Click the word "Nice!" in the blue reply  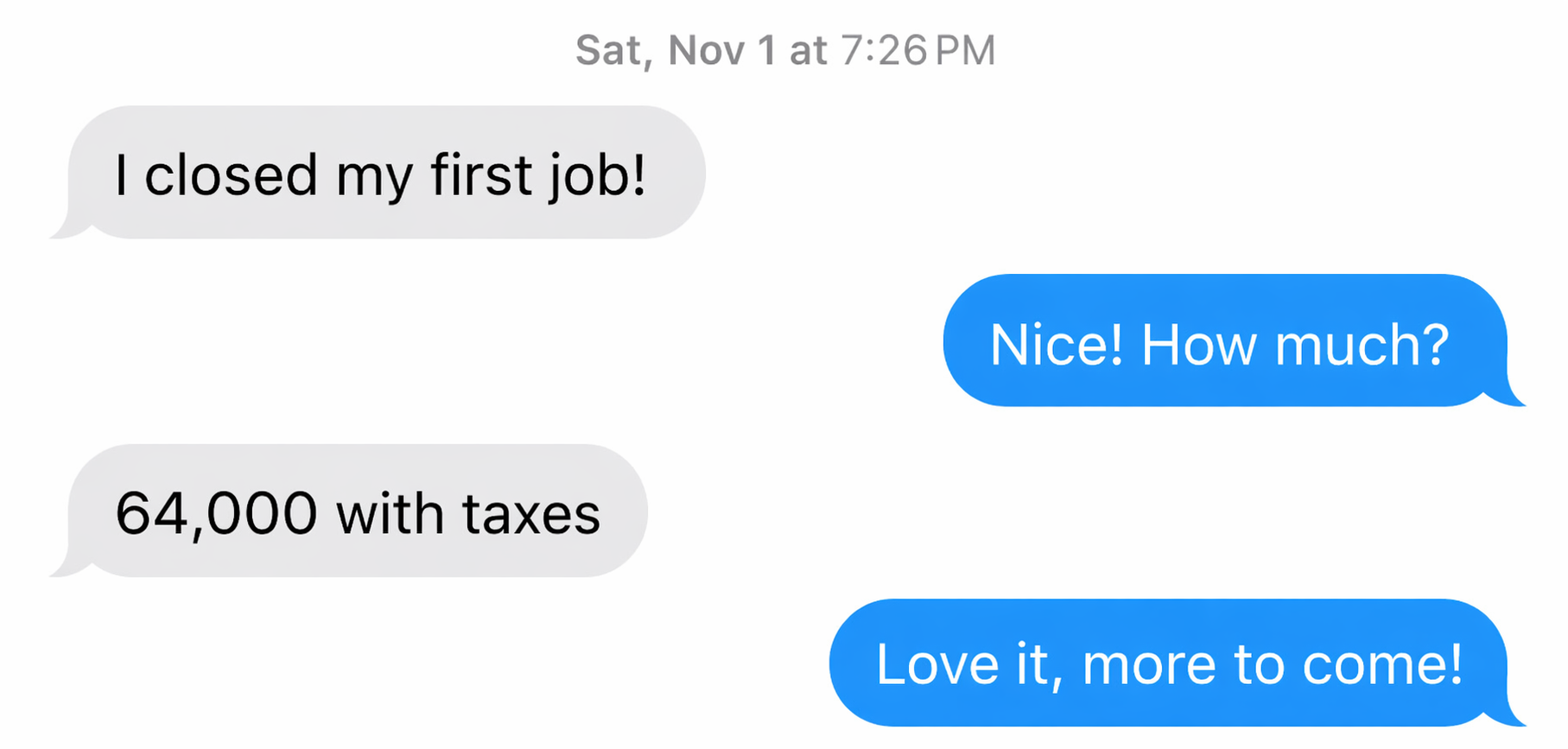pos(1057,345)
